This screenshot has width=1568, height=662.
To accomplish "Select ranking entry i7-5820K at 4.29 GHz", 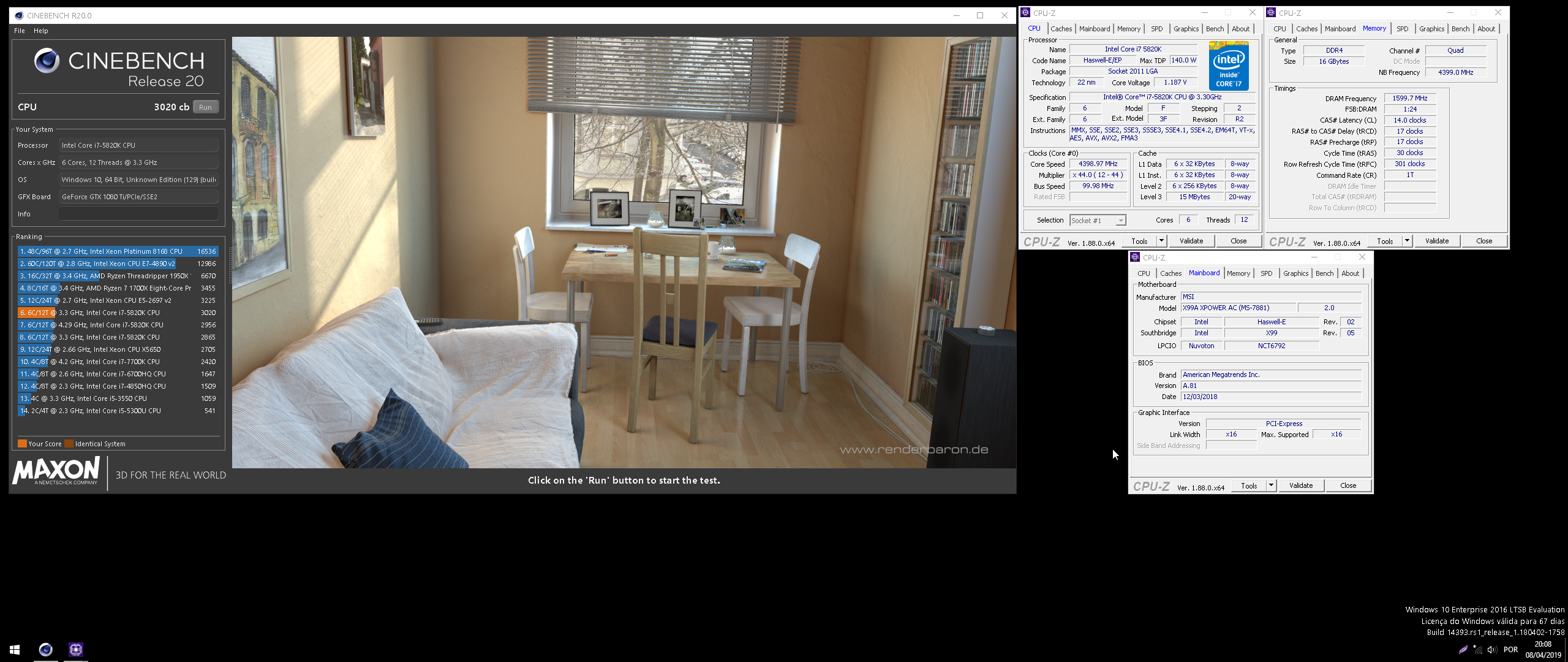I will [118, 325].
